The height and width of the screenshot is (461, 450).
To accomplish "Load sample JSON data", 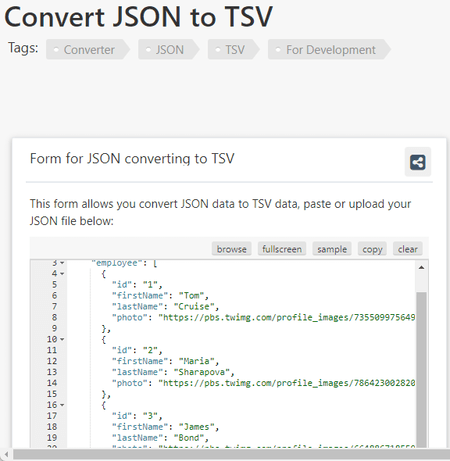I will click(332, 249).
